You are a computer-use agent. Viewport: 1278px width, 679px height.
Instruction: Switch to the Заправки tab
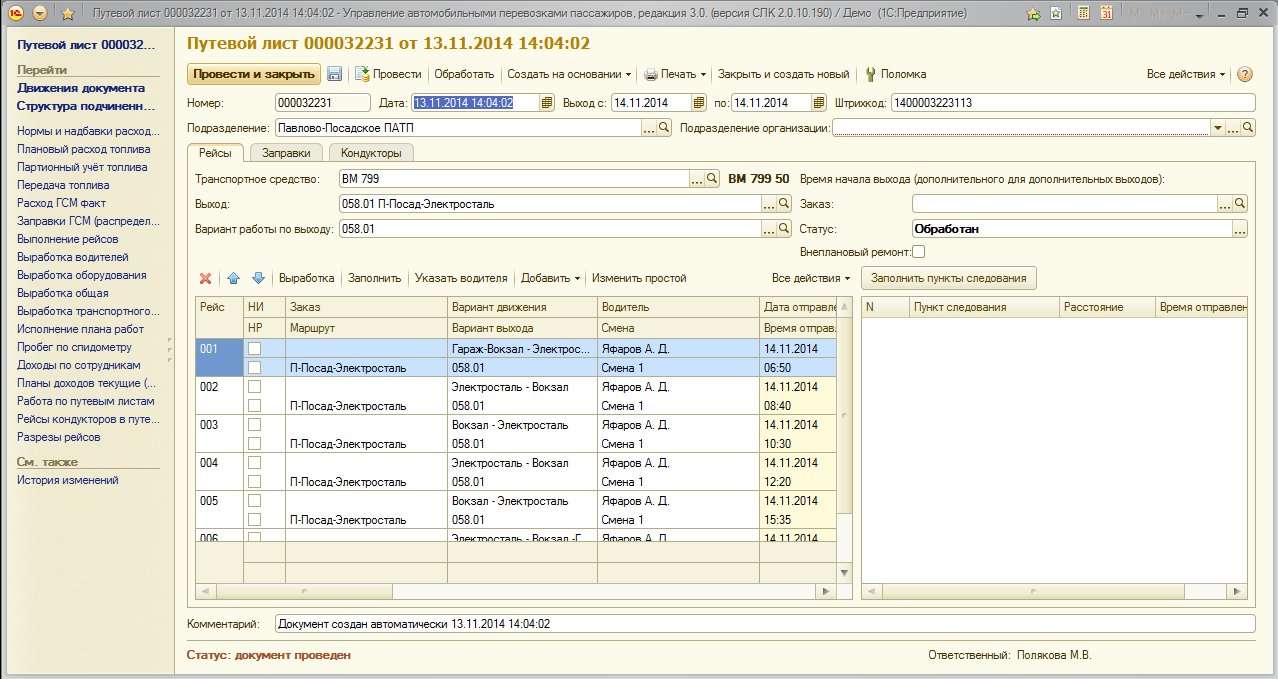(286, 153)
